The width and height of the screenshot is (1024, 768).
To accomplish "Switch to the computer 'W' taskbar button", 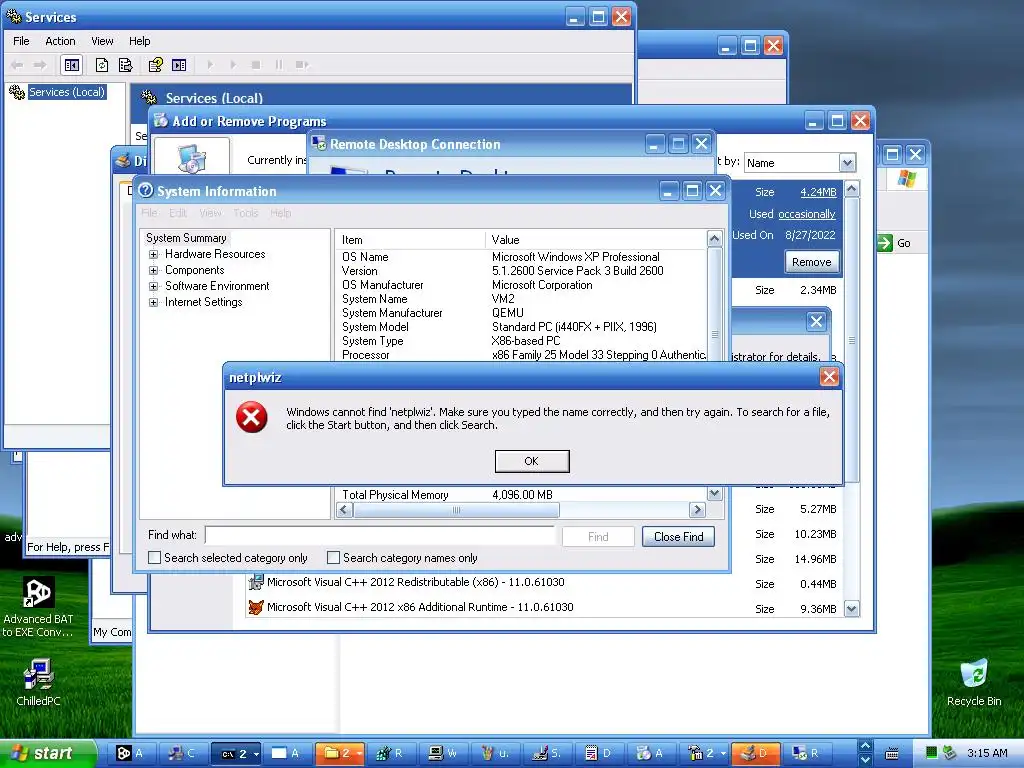I will coord(444,753).
